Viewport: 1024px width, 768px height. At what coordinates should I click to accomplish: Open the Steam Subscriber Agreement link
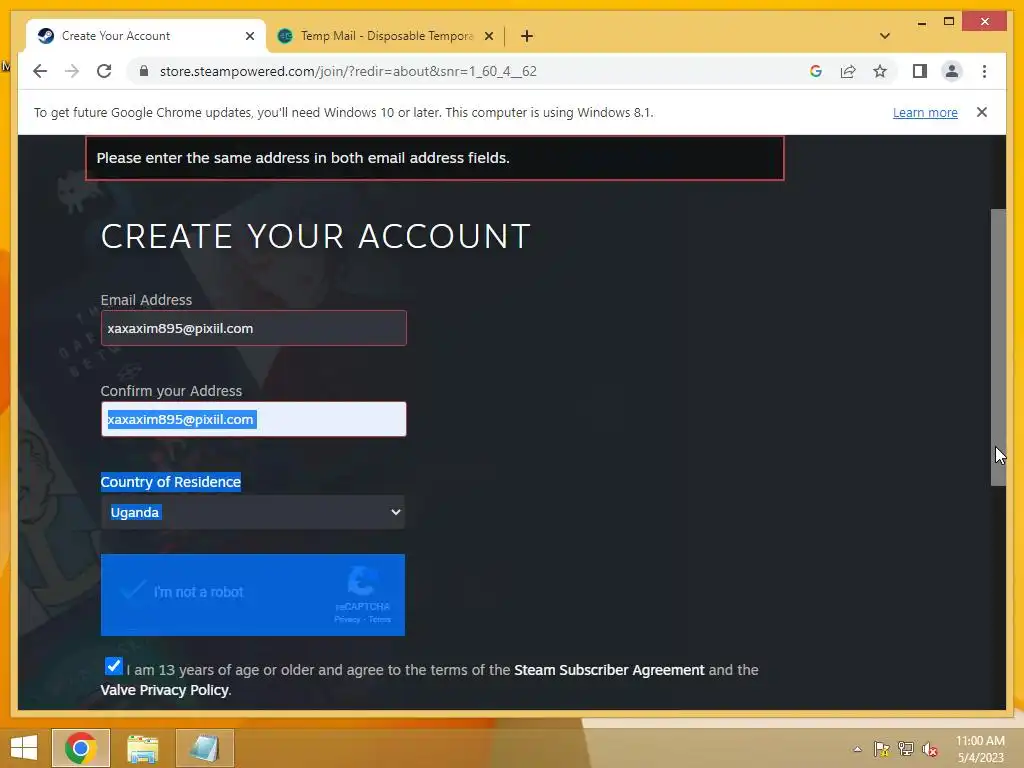[609, 670]
